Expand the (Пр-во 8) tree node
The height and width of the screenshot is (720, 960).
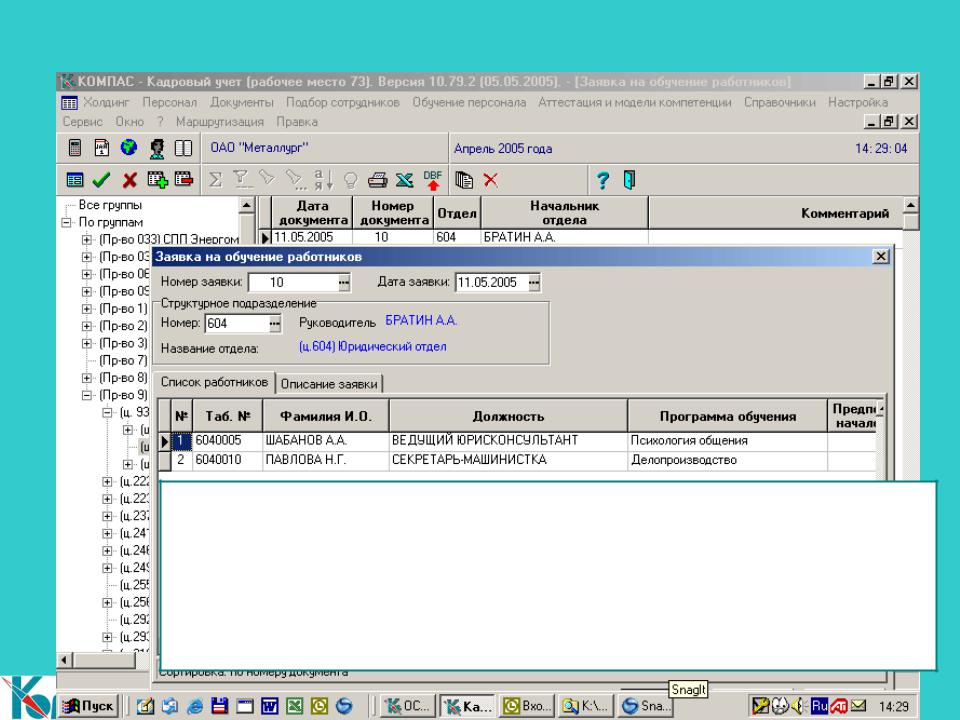coord(87,378)
